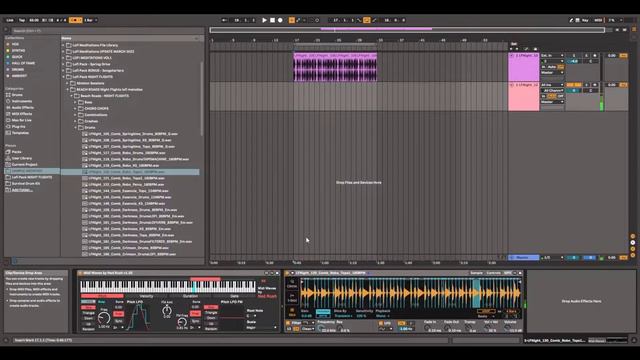Open User Library under Places

pos(22,158)
